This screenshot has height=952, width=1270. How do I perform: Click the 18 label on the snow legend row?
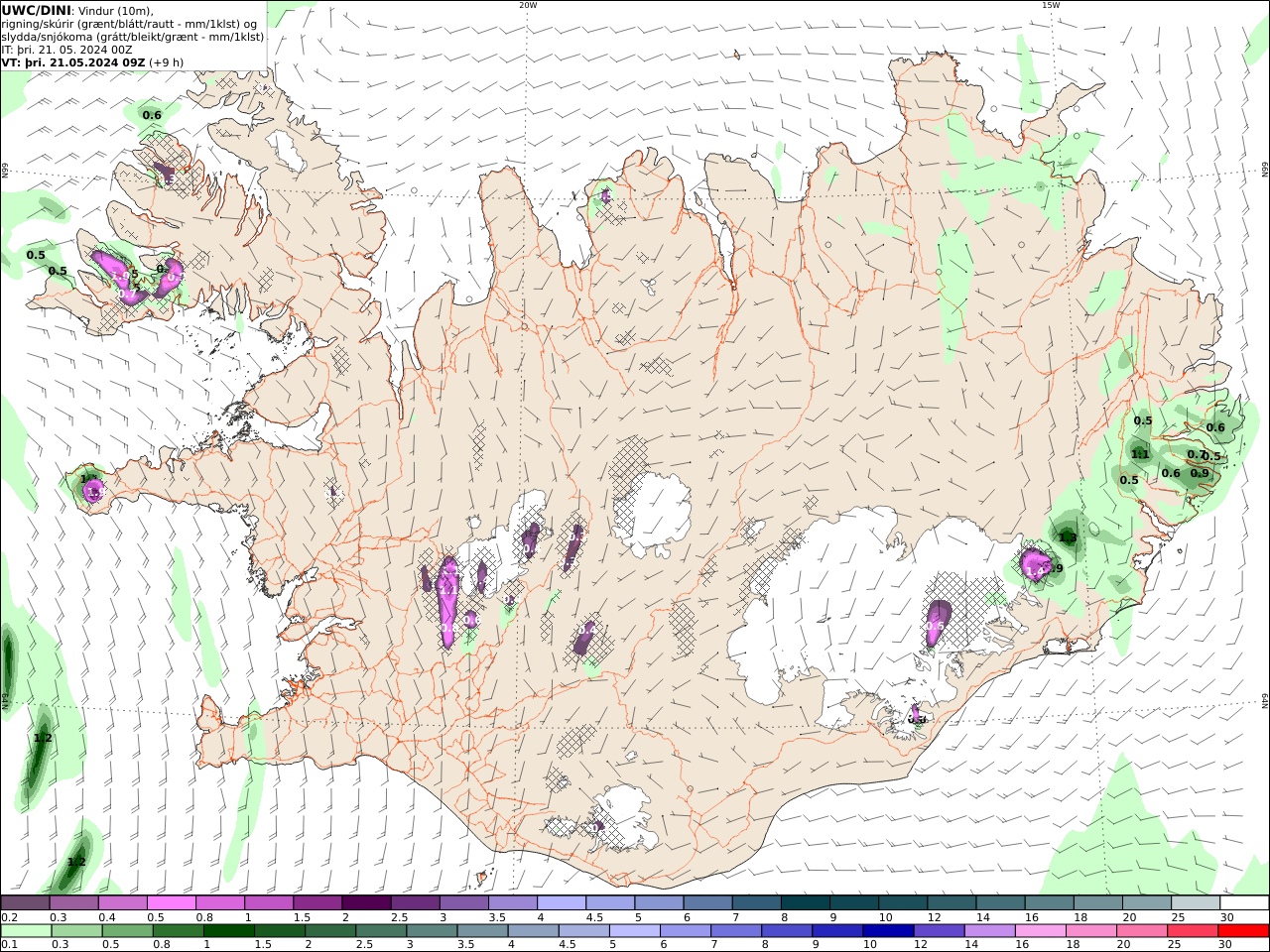(1079, 917)
